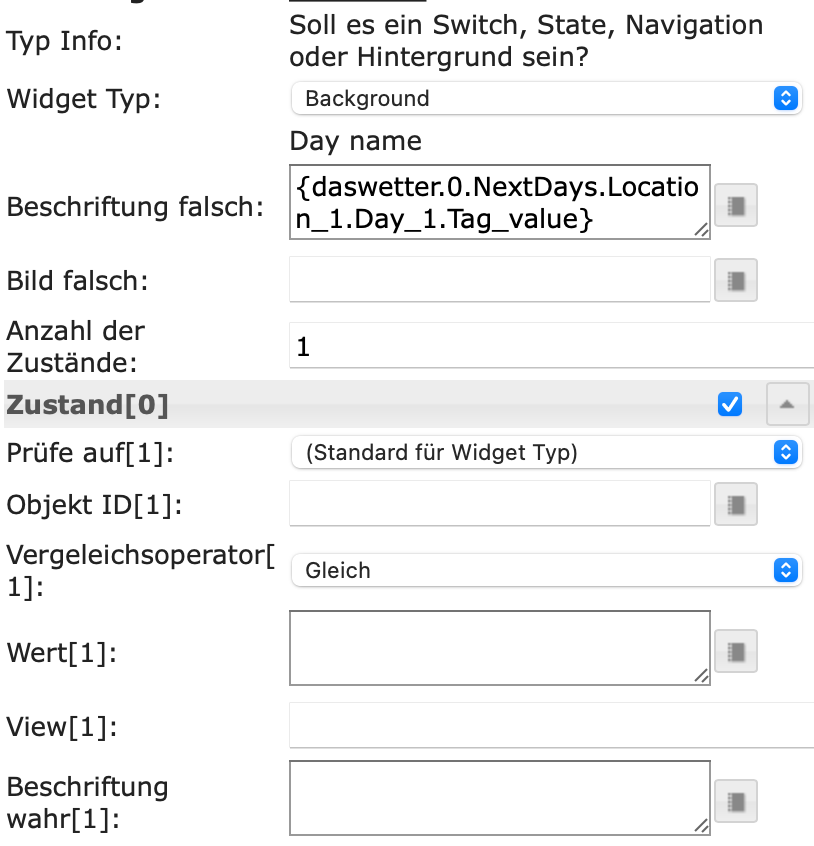Open Vergleichsoperator[1] dropdown set to Gleich
Image resolution: width=814 pixels, height=846 pixels.
pos(546,570)
